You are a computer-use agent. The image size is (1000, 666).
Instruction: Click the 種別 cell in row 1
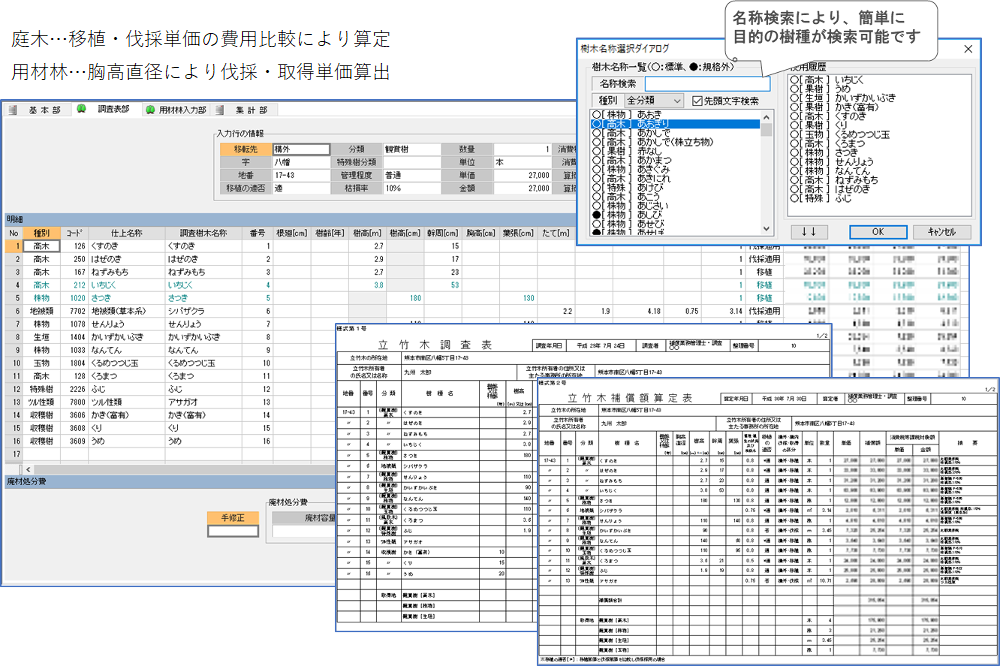[x=41, y=245]
